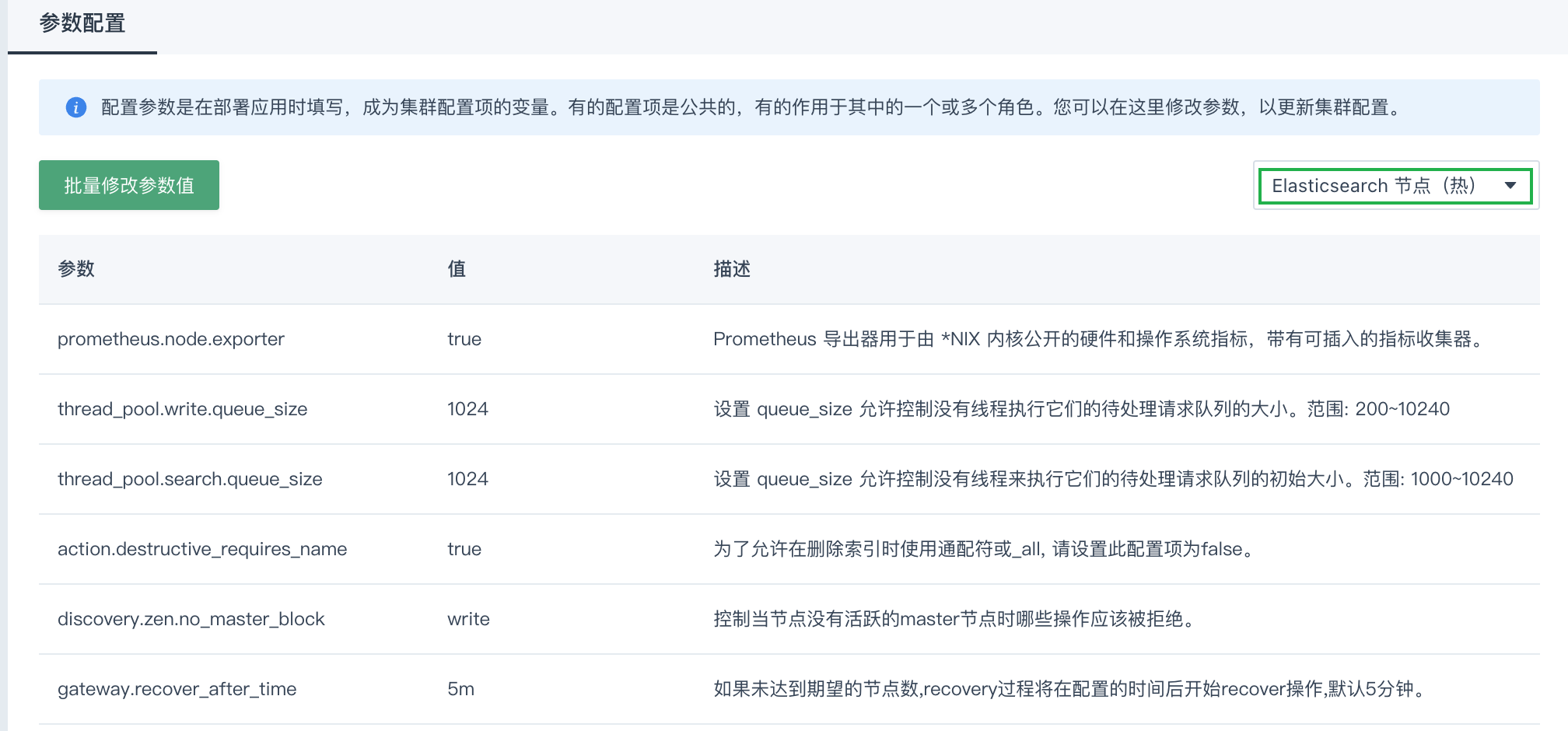Click the 参数 column header
Image resolution: width=1568 pixels, height=731 pixels.
click(x=76, y=269)
